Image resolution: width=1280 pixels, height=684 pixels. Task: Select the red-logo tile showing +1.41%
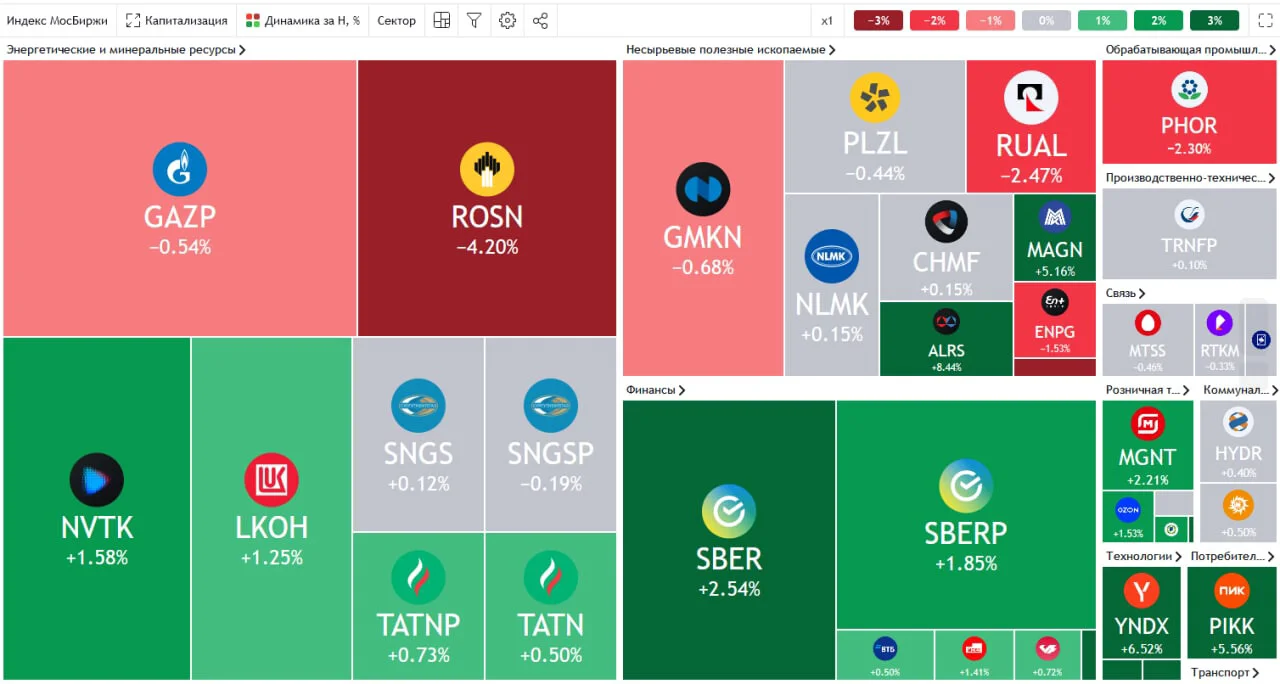(x=974, y=655)
